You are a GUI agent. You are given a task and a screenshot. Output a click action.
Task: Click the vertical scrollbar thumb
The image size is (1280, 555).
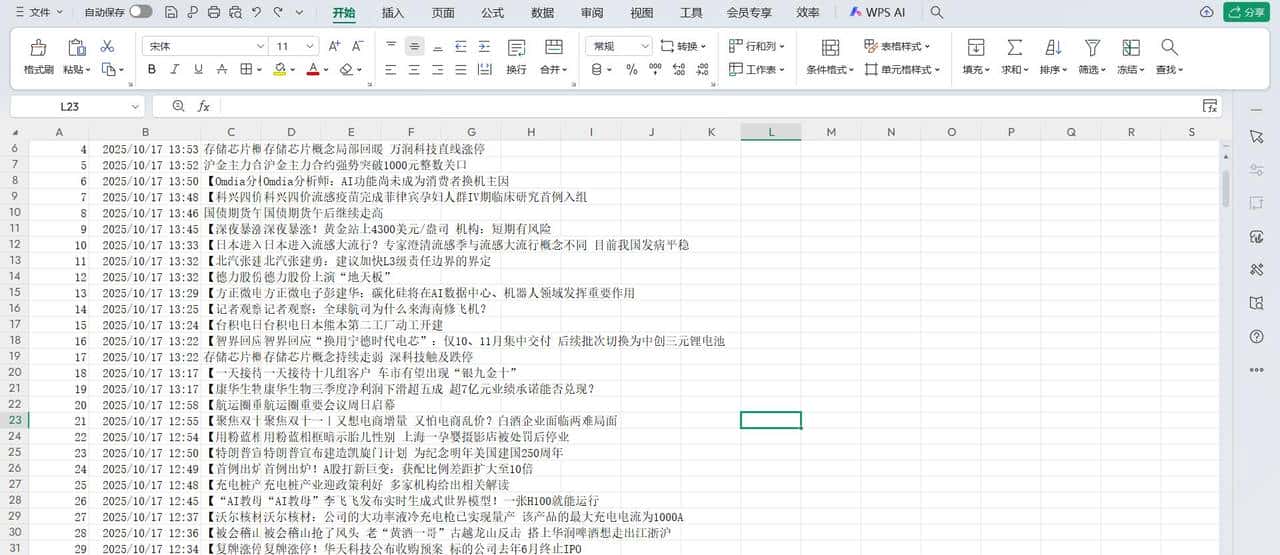tap(1226, 187)
